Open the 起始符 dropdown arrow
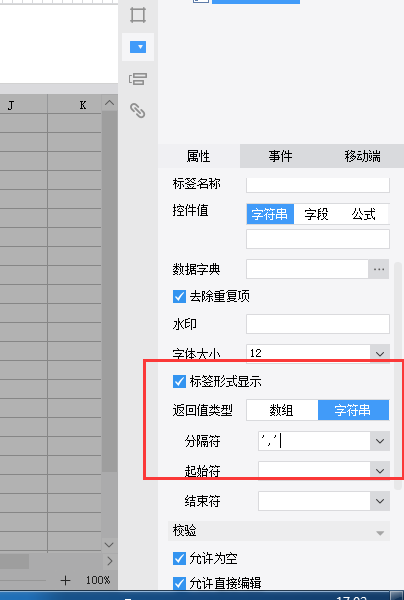 [x=380, y=471]
